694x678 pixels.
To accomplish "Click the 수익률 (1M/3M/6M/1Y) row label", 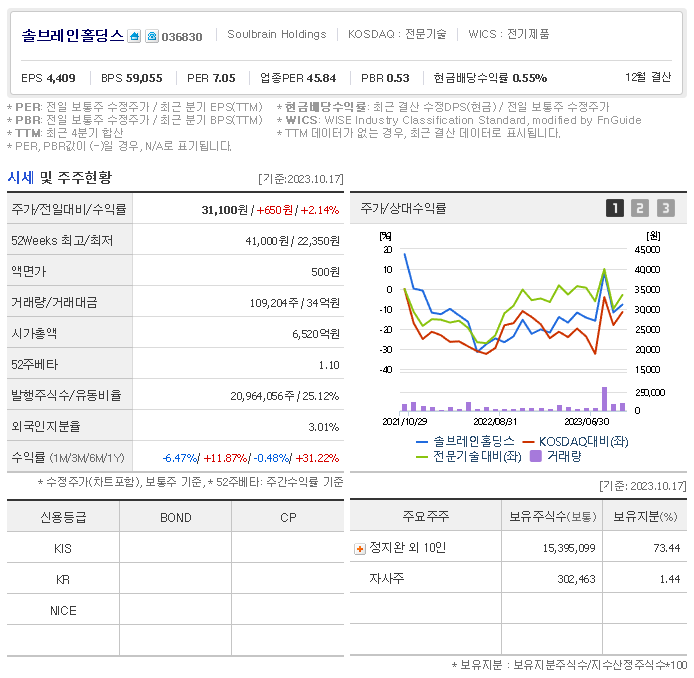I will (68, 458).
